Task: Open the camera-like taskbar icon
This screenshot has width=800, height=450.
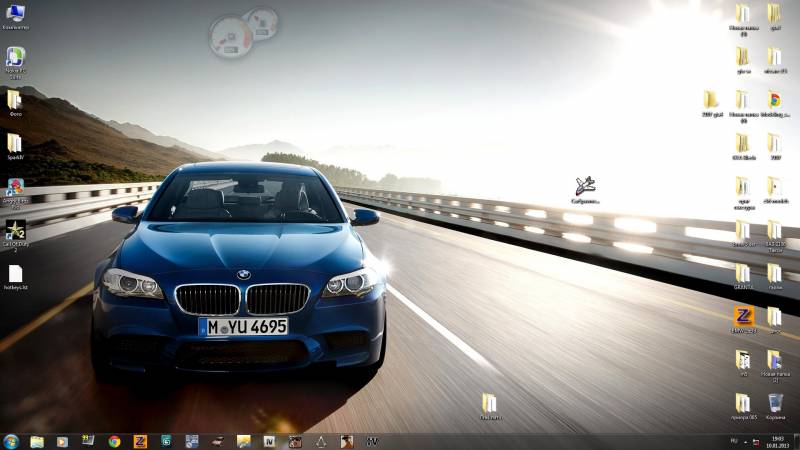Action: (x=295, y=441)
